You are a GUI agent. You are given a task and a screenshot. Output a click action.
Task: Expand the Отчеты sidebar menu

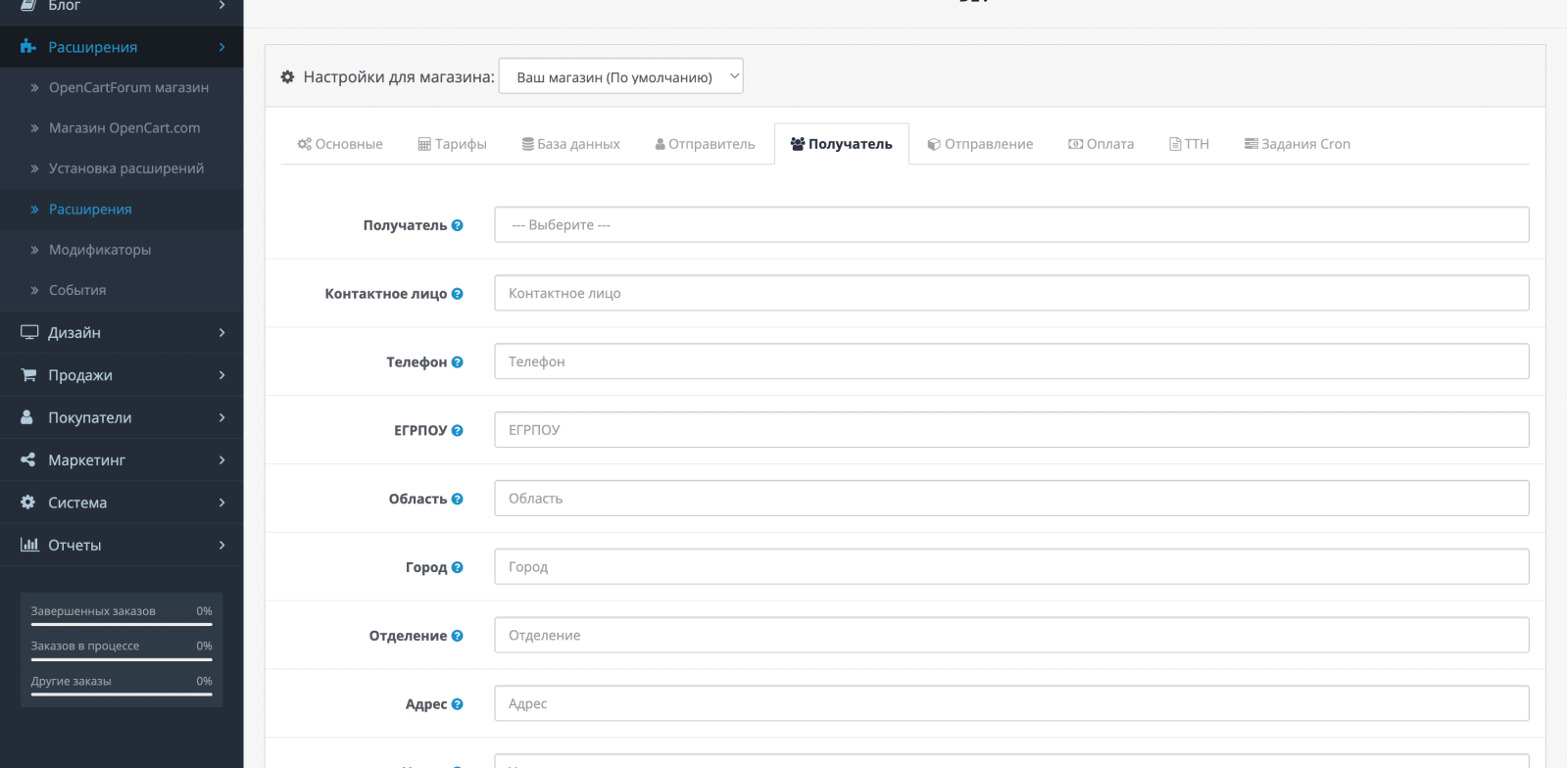pos(122,545)
